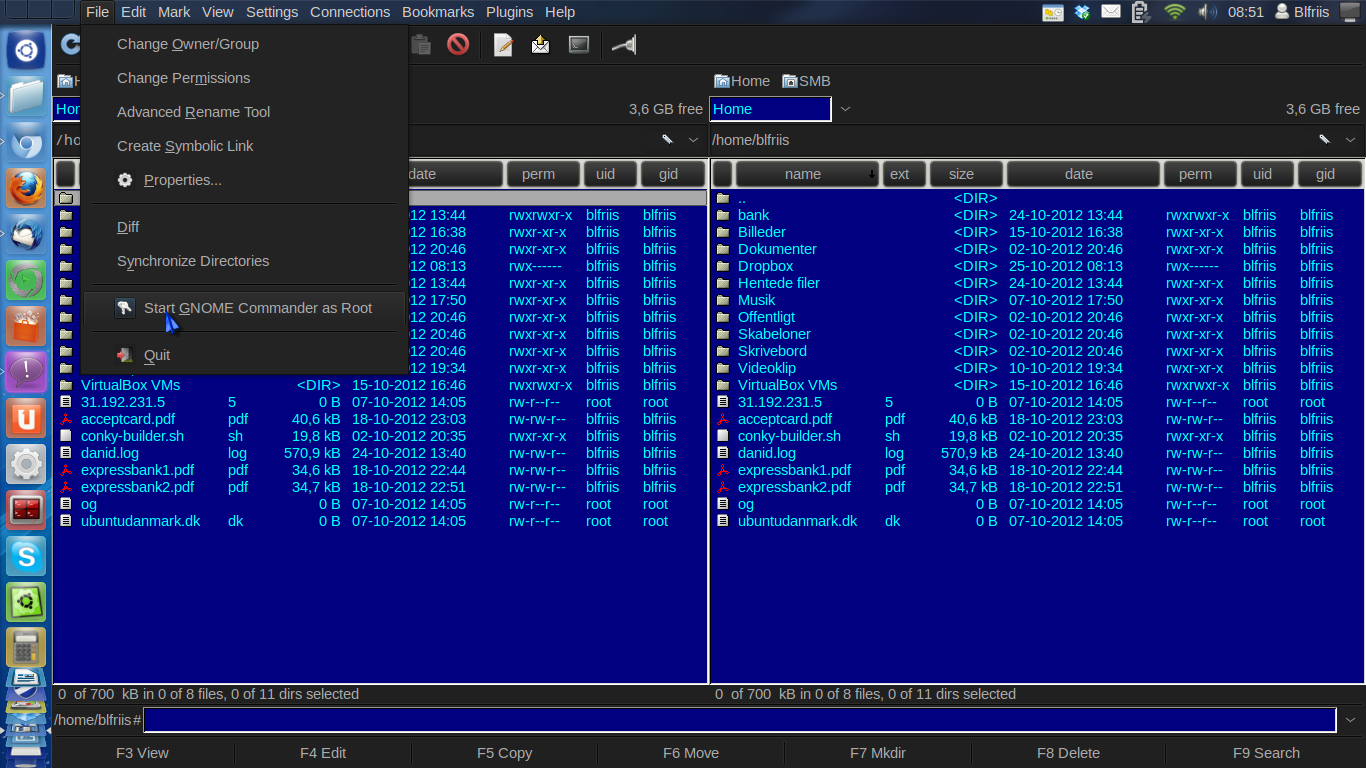Open Ubuntu One from the dock
The height and width of the screenshot is (768, 1366).
(x=26, y=418)
